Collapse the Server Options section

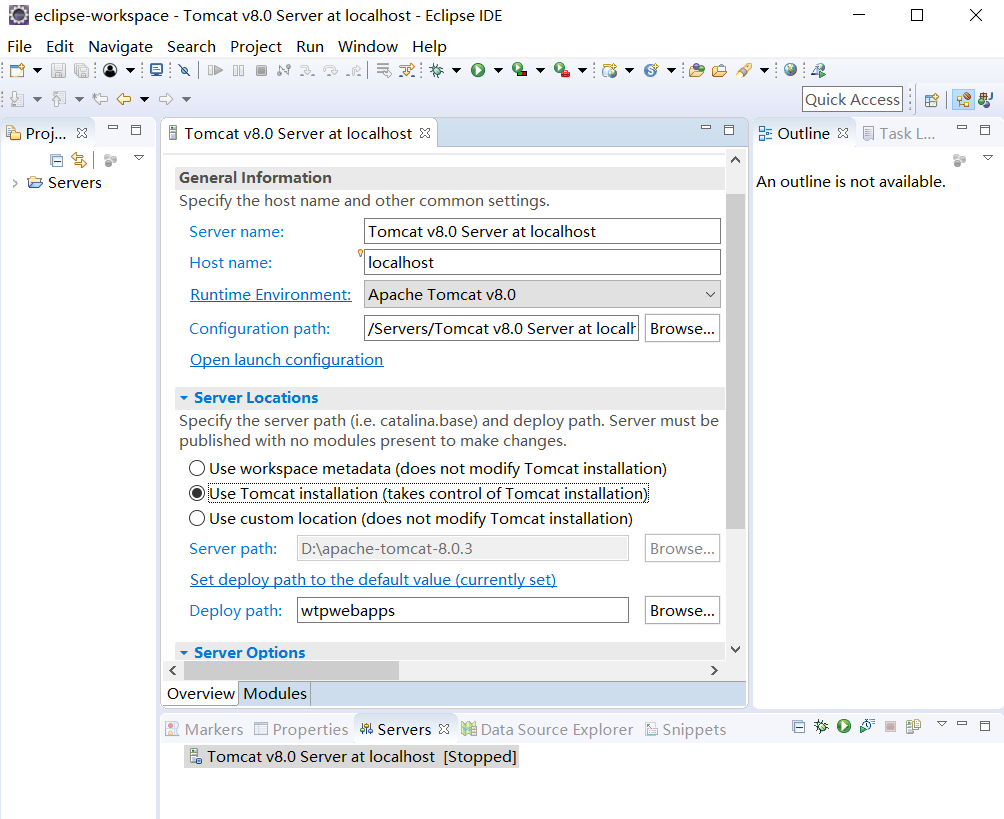coord(184,653)
